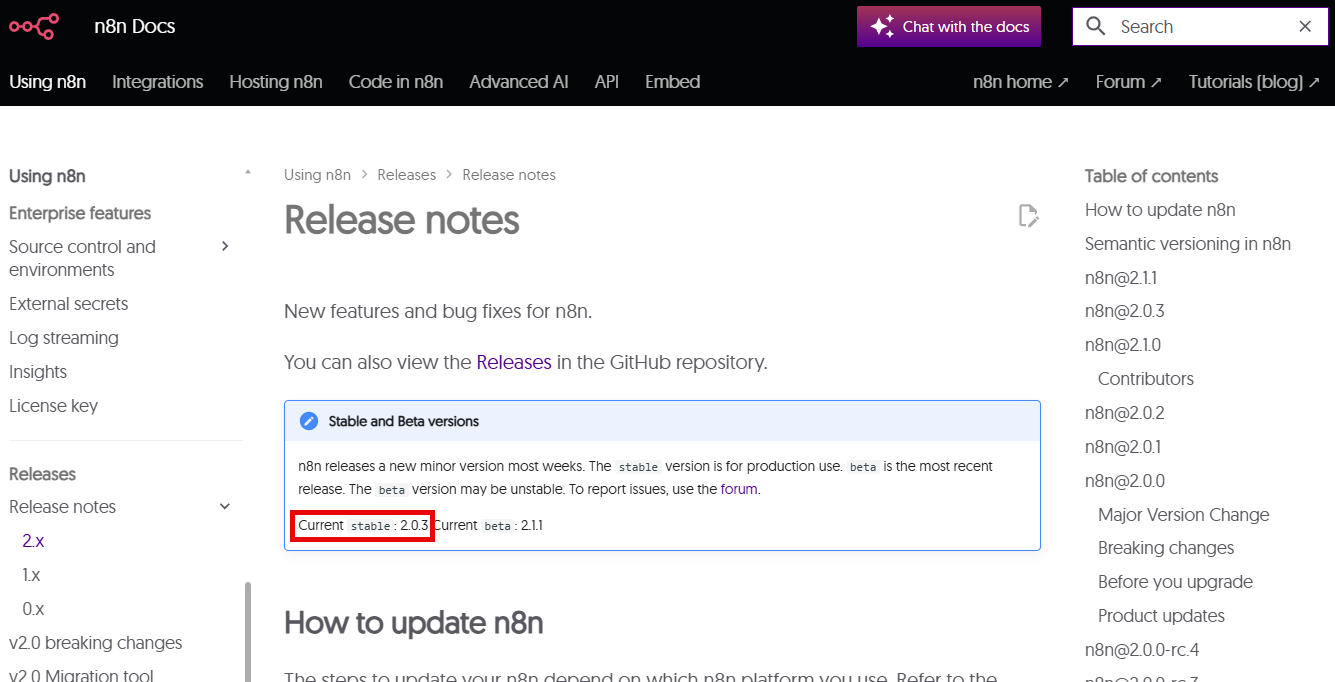Collapse the Release notes sidebar section

225,507
